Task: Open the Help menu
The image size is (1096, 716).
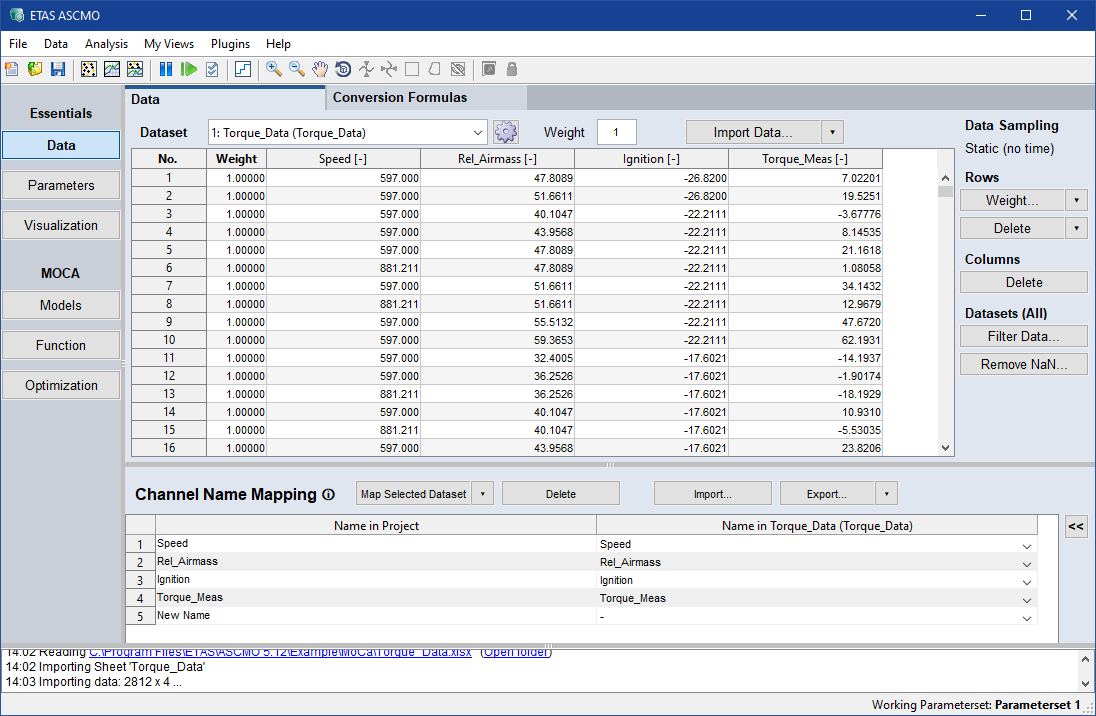Action: coord(278,43)
